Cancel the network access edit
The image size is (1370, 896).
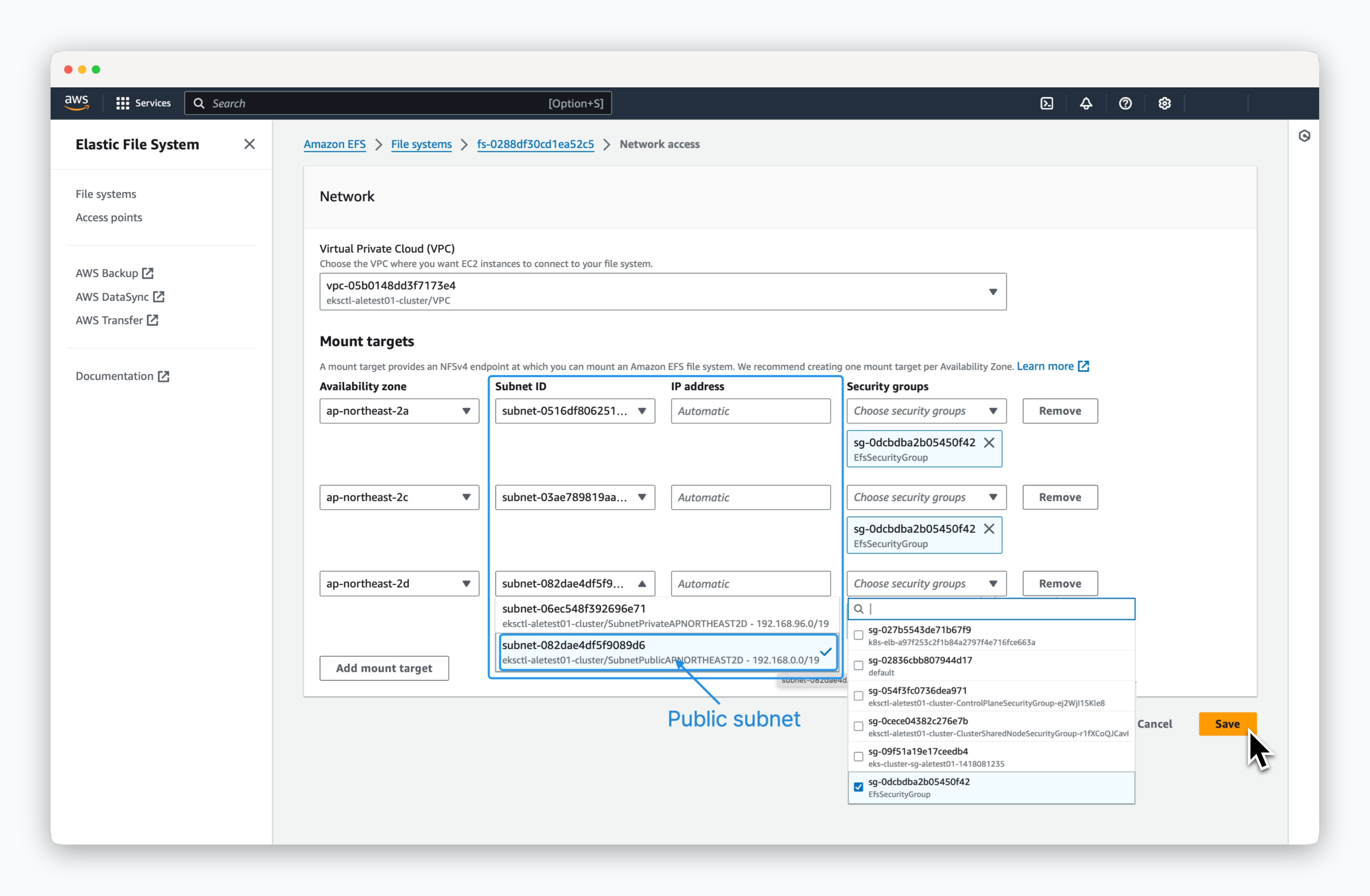(x=1155, y=724)
